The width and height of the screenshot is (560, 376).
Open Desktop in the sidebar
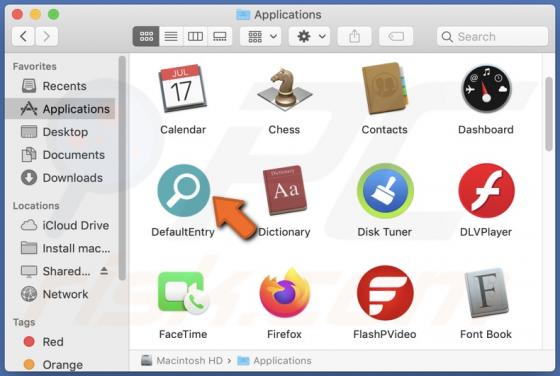tap(60, 132)
